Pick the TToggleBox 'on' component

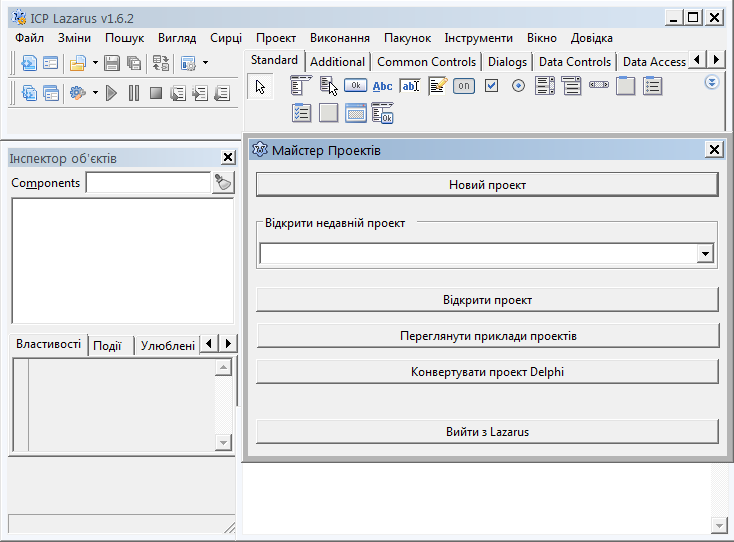pos(464,86)
